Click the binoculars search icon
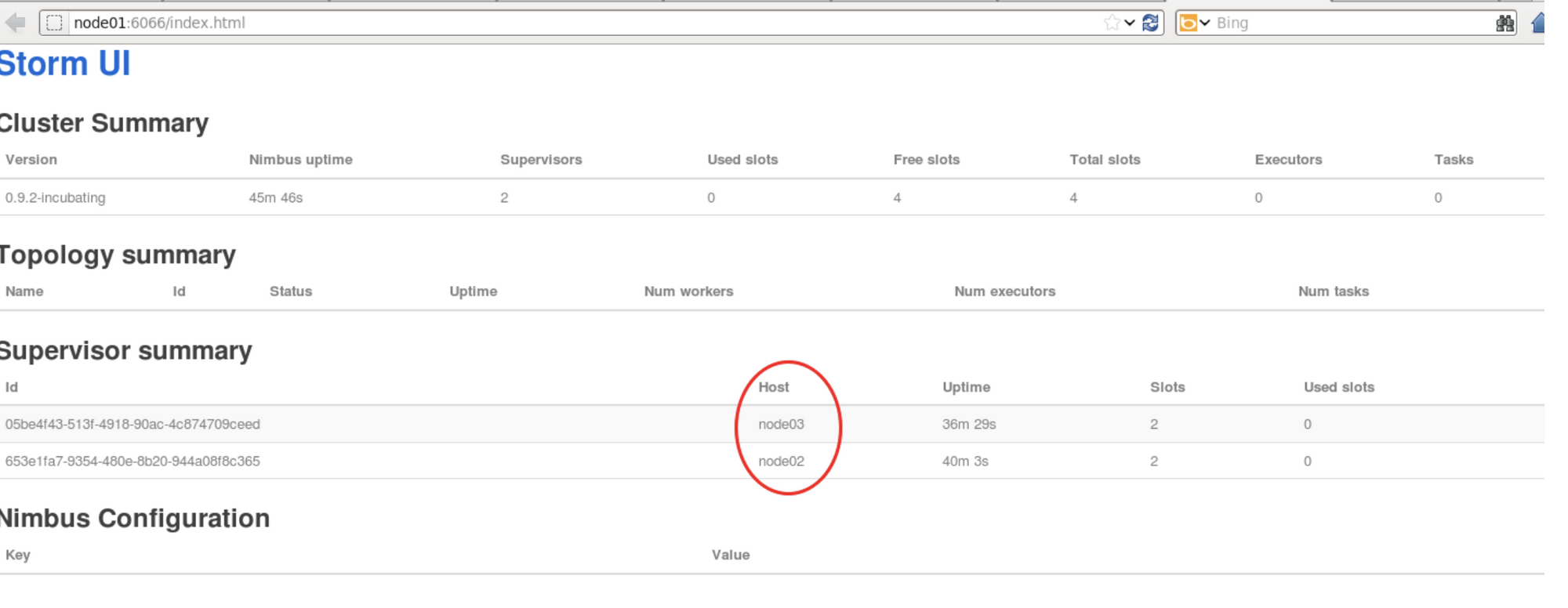Image resolution: width=1568 pixels, height=608 pixels. [x=1504, y=23]
